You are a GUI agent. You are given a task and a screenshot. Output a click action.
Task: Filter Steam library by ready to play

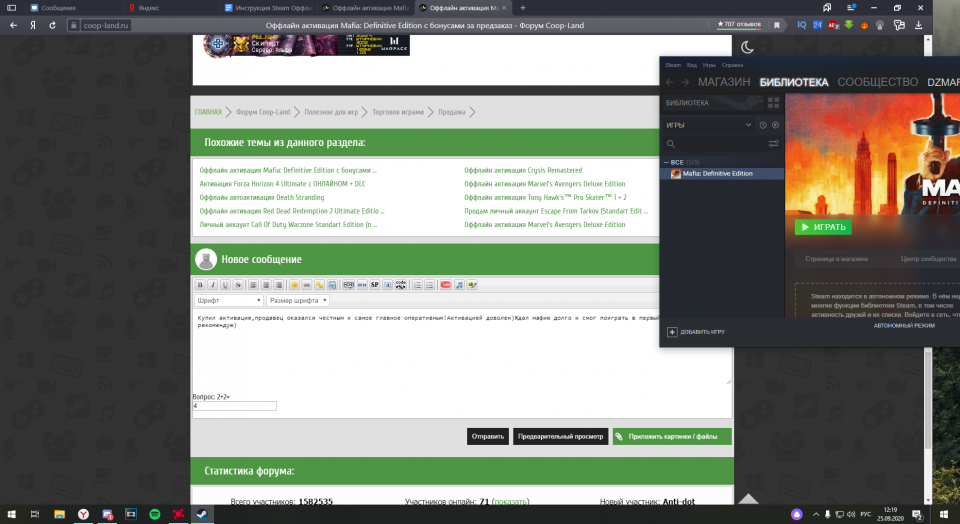775,125
